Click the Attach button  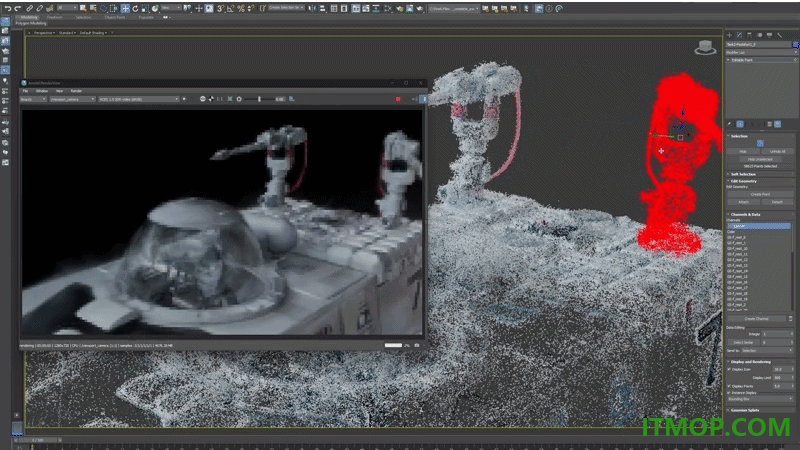[743, 202]
